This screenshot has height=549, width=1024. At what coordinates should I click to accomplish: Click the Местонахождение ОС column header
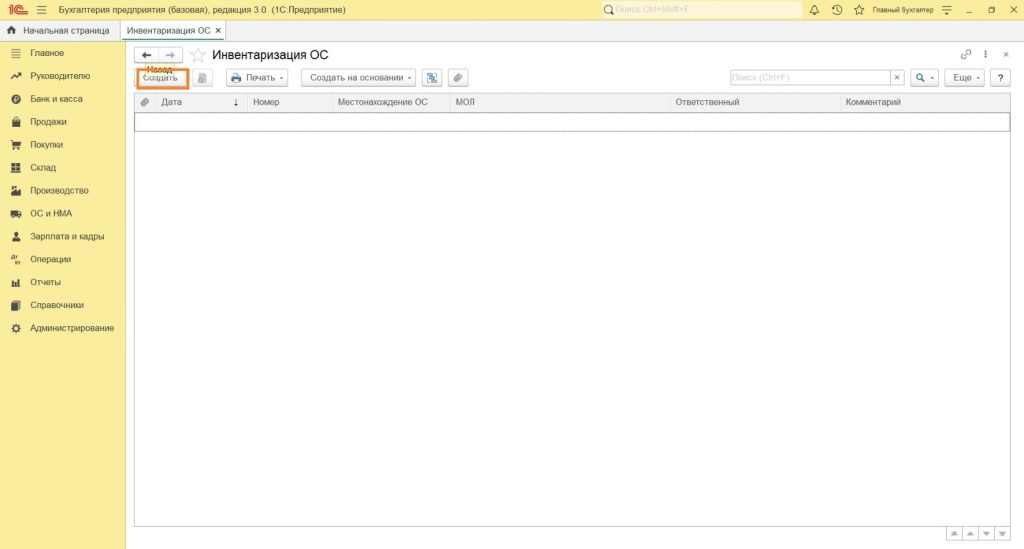coord(391,102)
